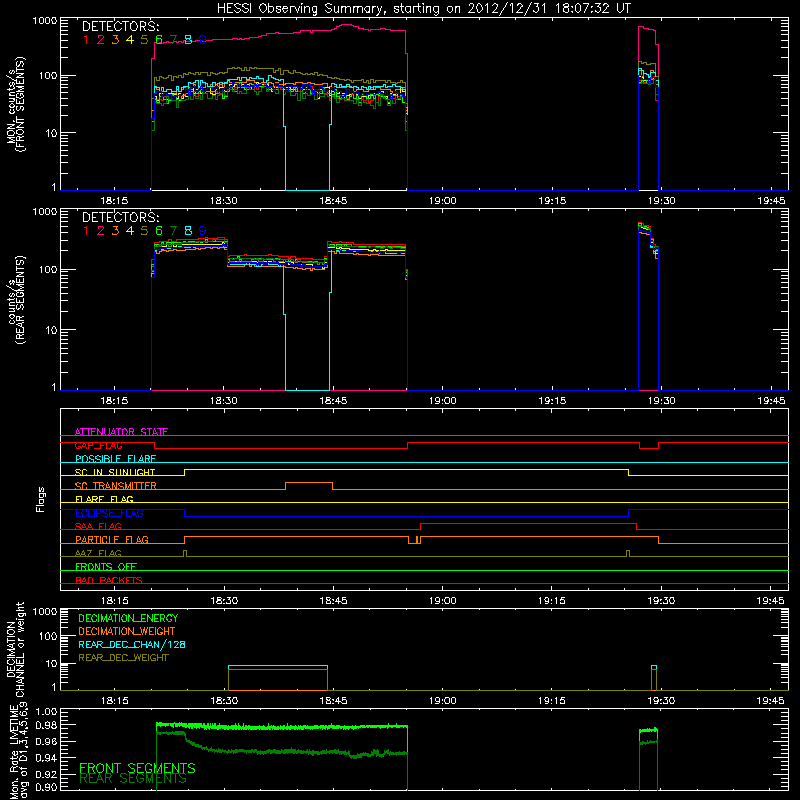
Task: Click the 0.94 tick on the livetime axis
Action: point(46,758)
